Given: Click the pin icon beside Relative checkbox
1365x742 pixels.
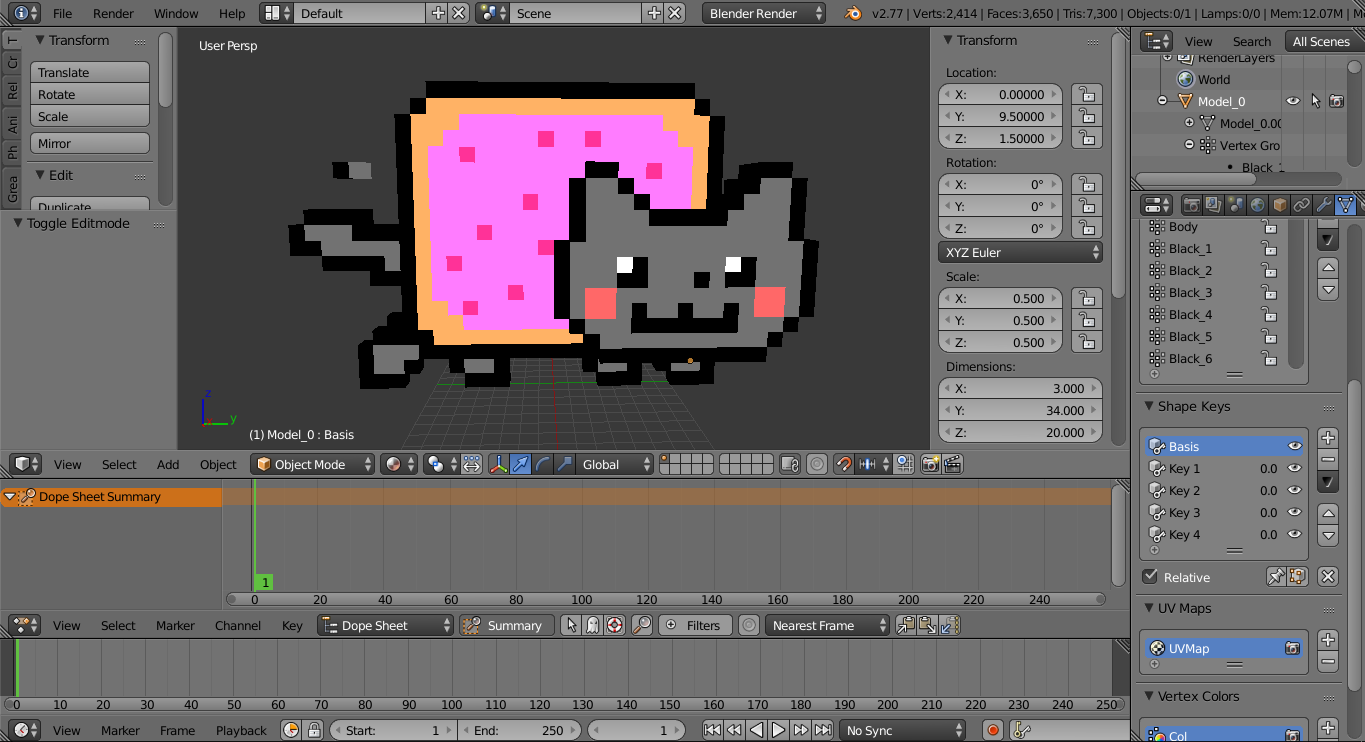Looking at the screenshot, I should click(x=1276, y=577).
